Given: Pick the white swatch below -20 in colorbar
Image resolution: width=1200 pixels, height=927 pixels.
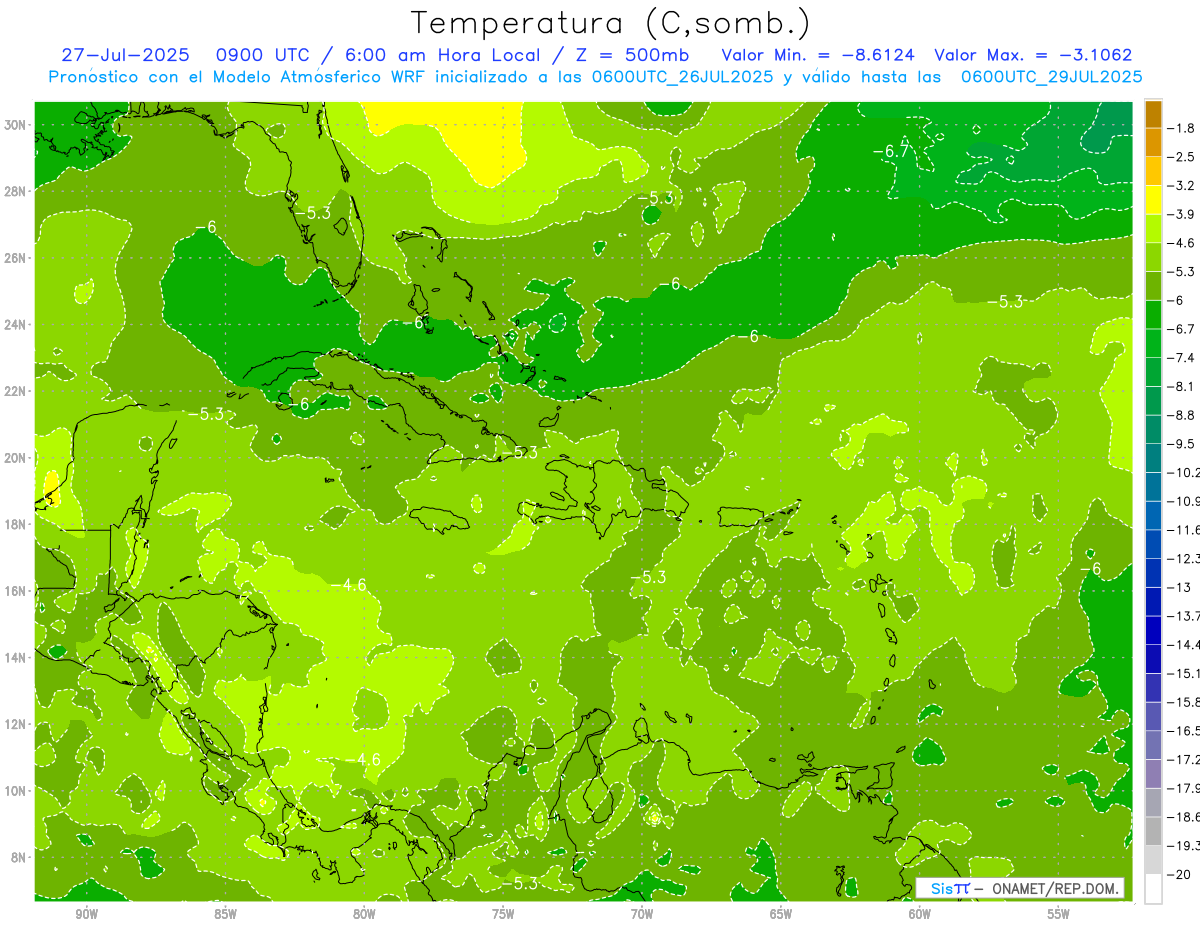Looking at the screenshot, I should 1153,888.
